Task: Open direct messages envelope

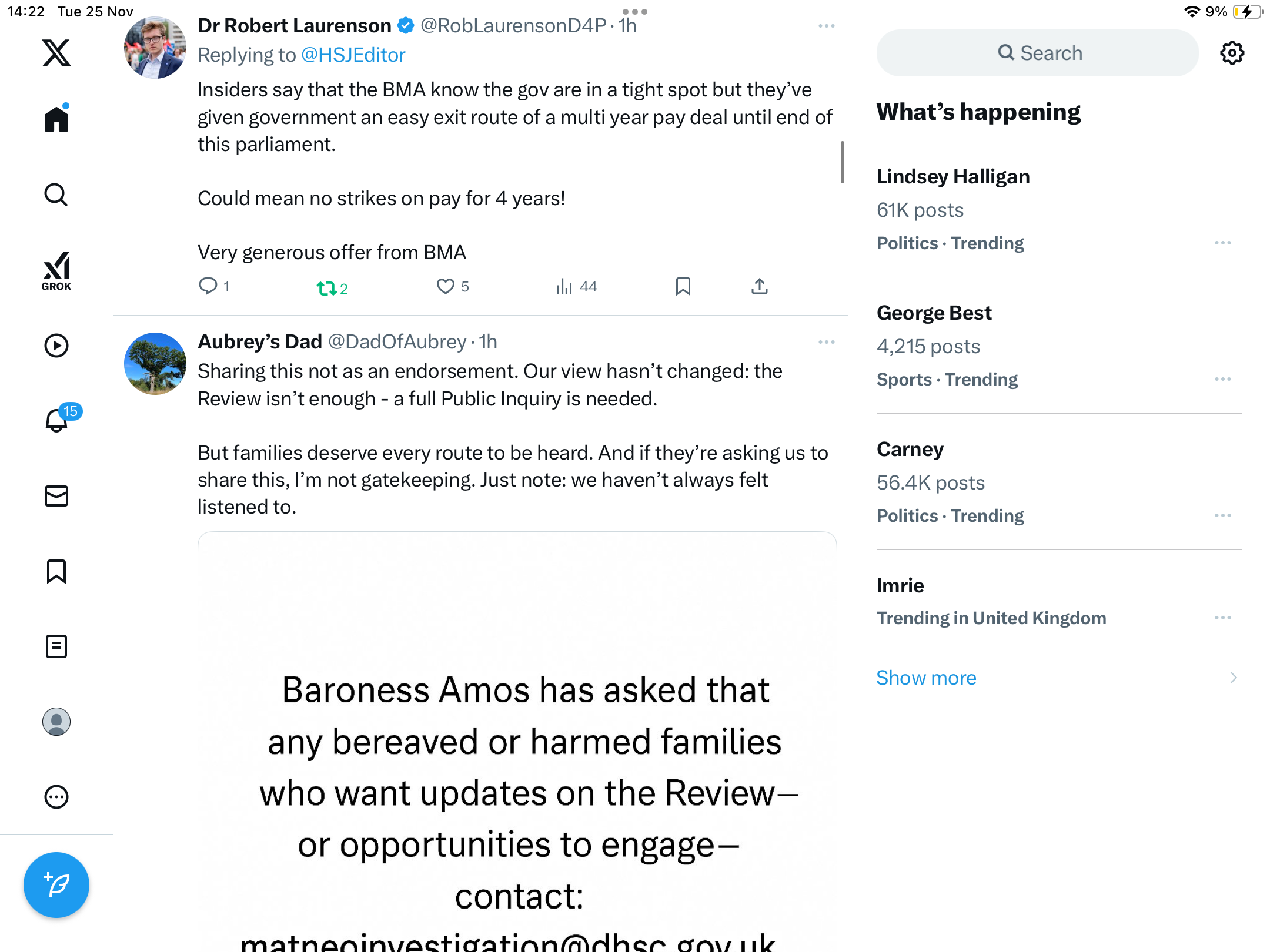Action: click(x=56, y=496)
